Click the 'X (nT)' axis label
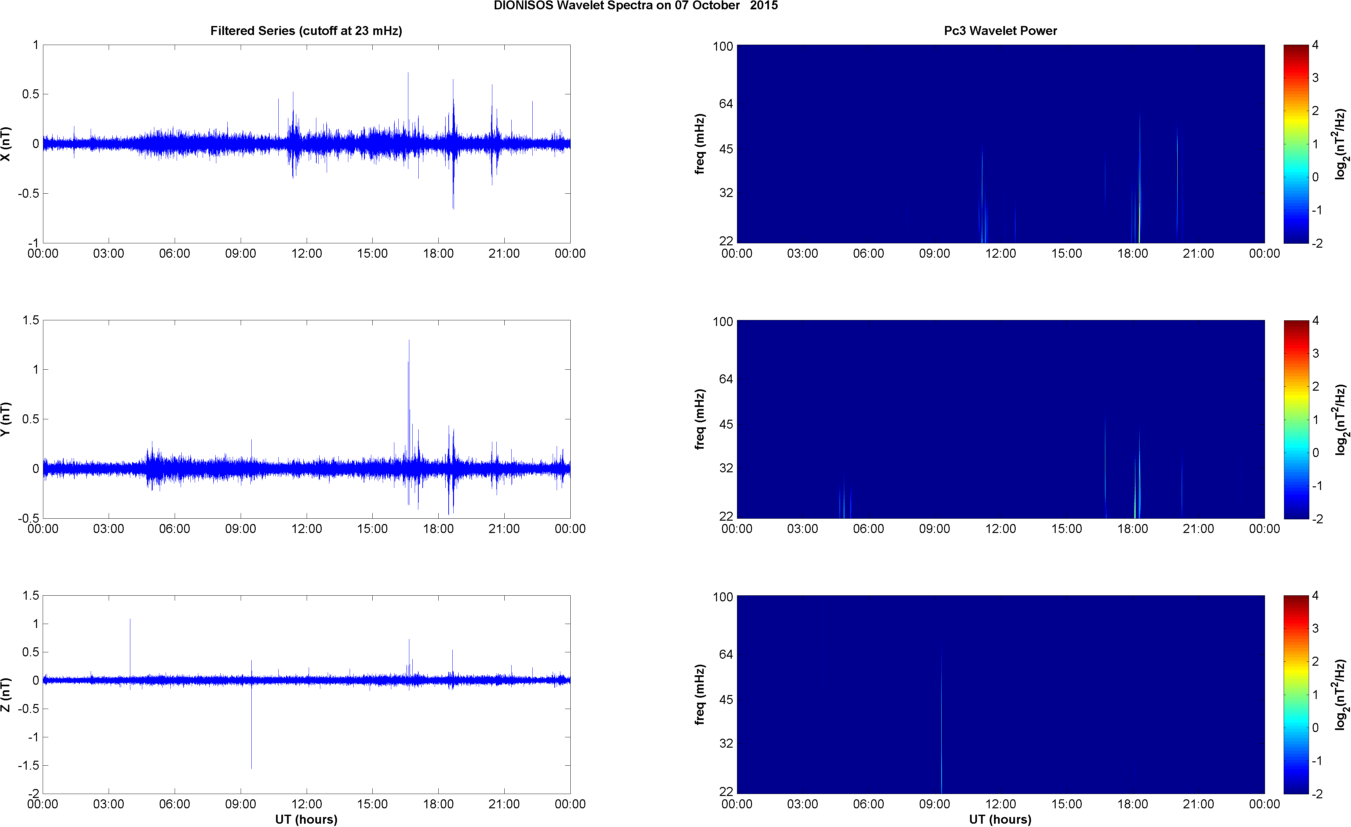The width and height of the screenshot is (1351, 827). click(x=7, y=143)
